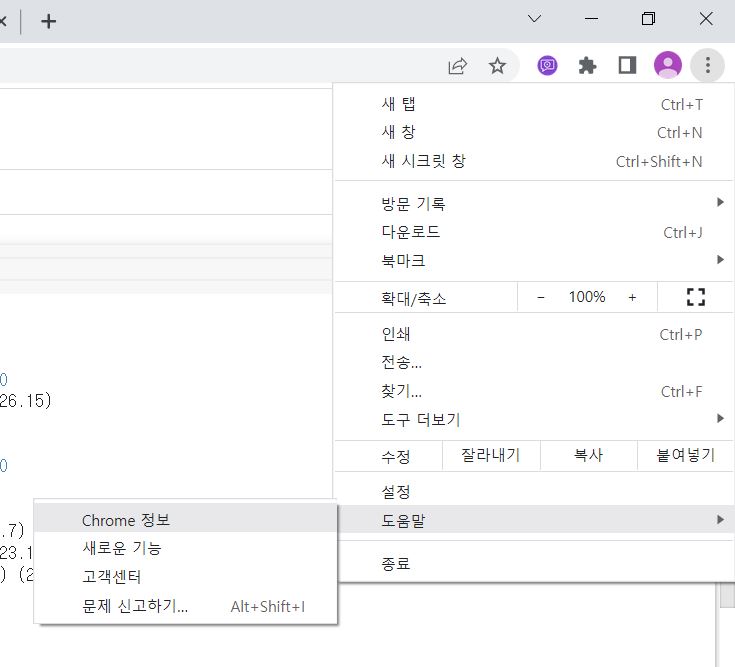735x667 pixels.
Task: Zoom in with the plus button
Action: tap(632, 297)
